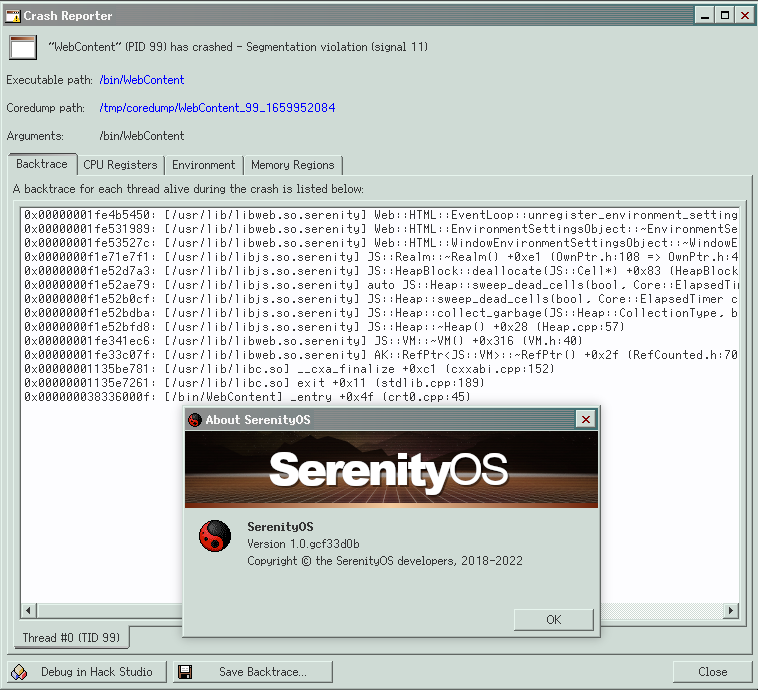This screenshot has width=758, height=690.
Task: Click the WebContent has crashed message
Action: pyautogui.click(x=238, y=47)
